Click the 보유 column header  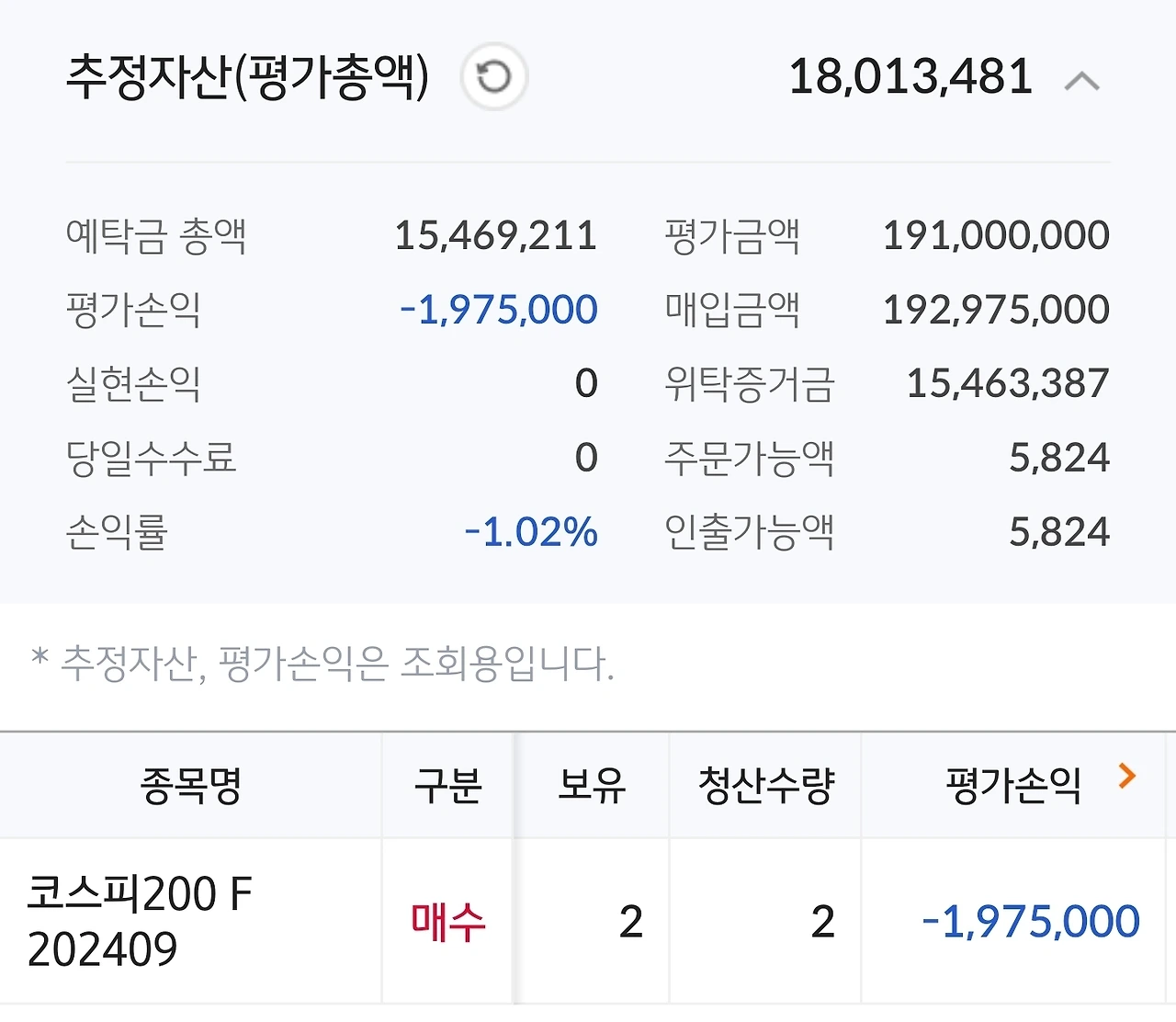click(x=592, y=787)
